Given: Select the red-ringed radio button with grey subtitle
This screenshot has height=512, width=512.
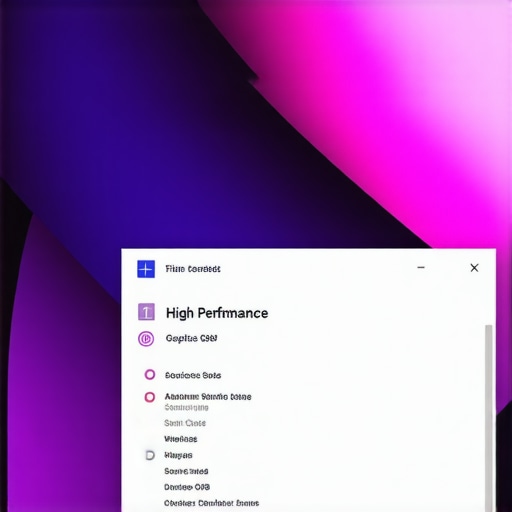Looking at the screenshot, I should pos(150,397).
